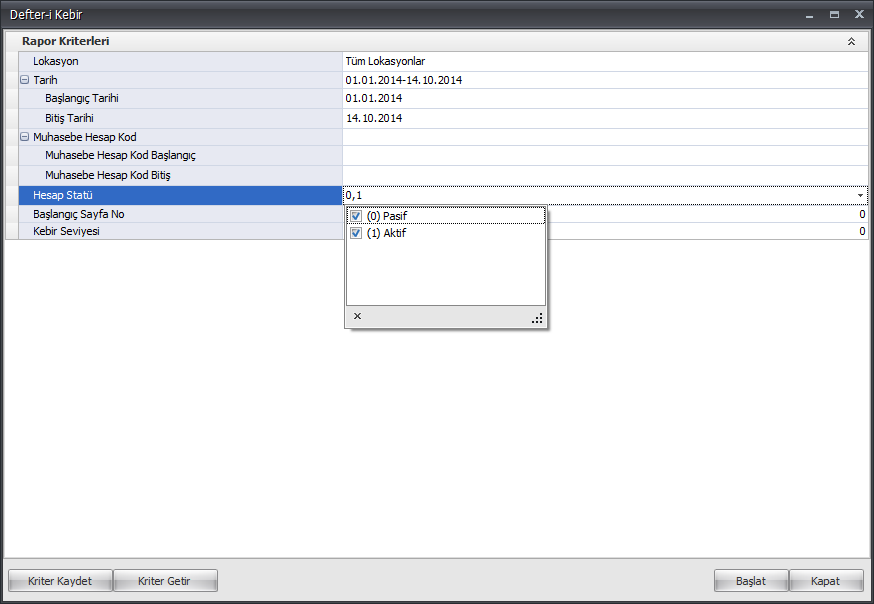Uncheck the (0) Pasif checkbox
Screen dimensions: 874x604
tap(356, 216)
